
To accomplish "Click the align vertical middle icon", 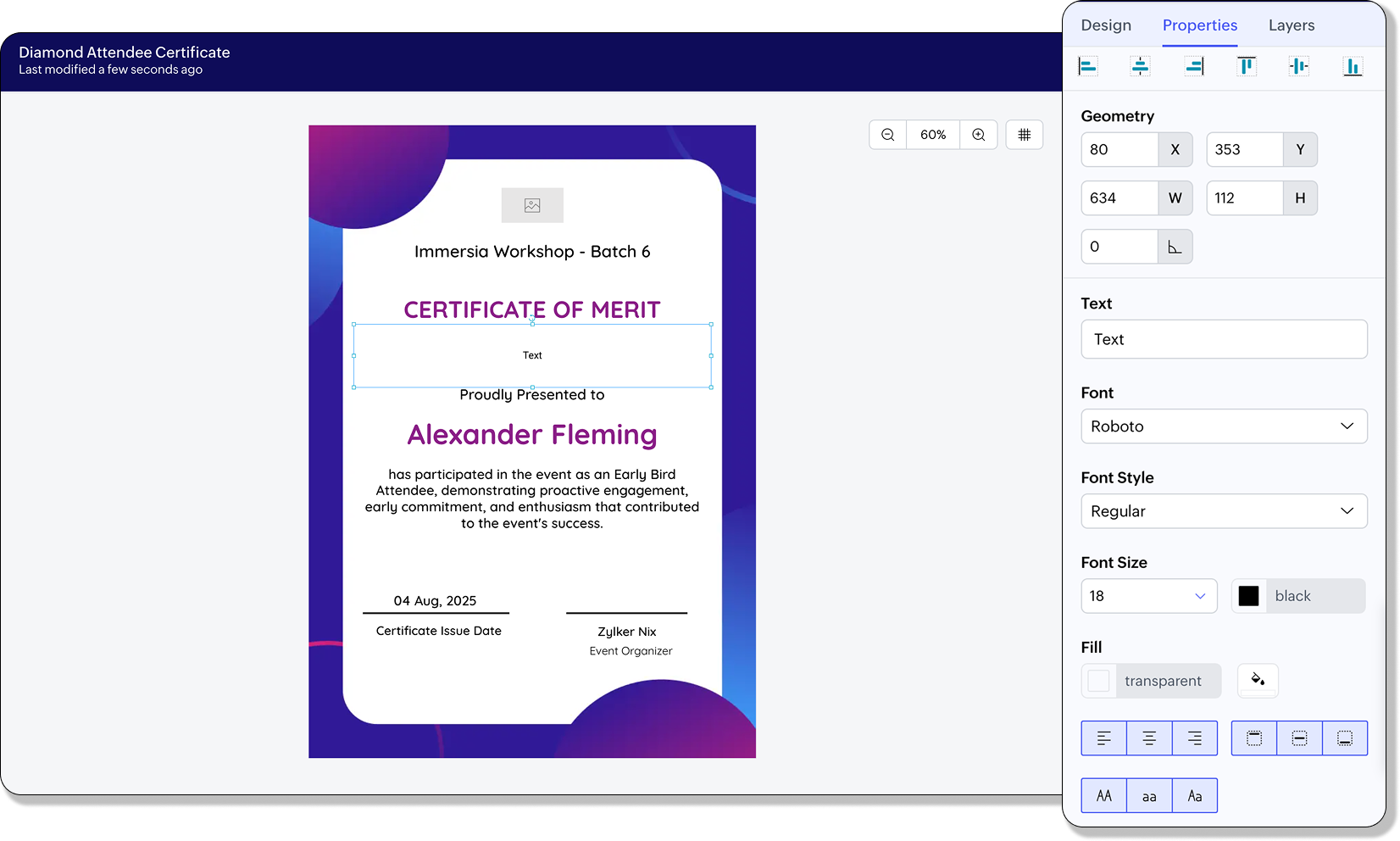I will point(1299,66).
